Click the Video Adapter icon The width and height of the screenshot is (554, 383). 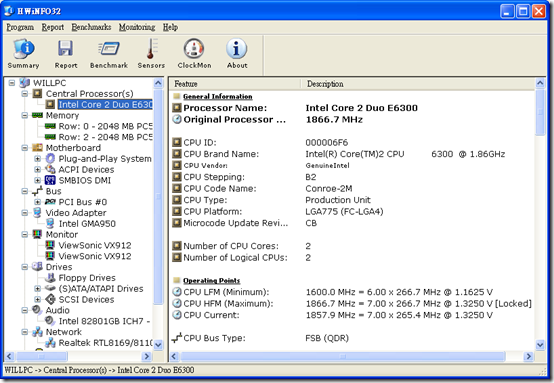click(37, 212)
